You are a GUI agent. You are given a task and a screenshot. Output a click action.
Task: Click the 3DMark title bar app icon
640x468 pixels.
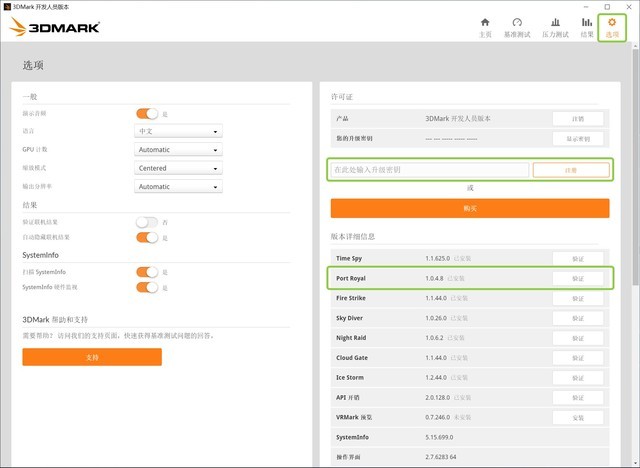7,7
